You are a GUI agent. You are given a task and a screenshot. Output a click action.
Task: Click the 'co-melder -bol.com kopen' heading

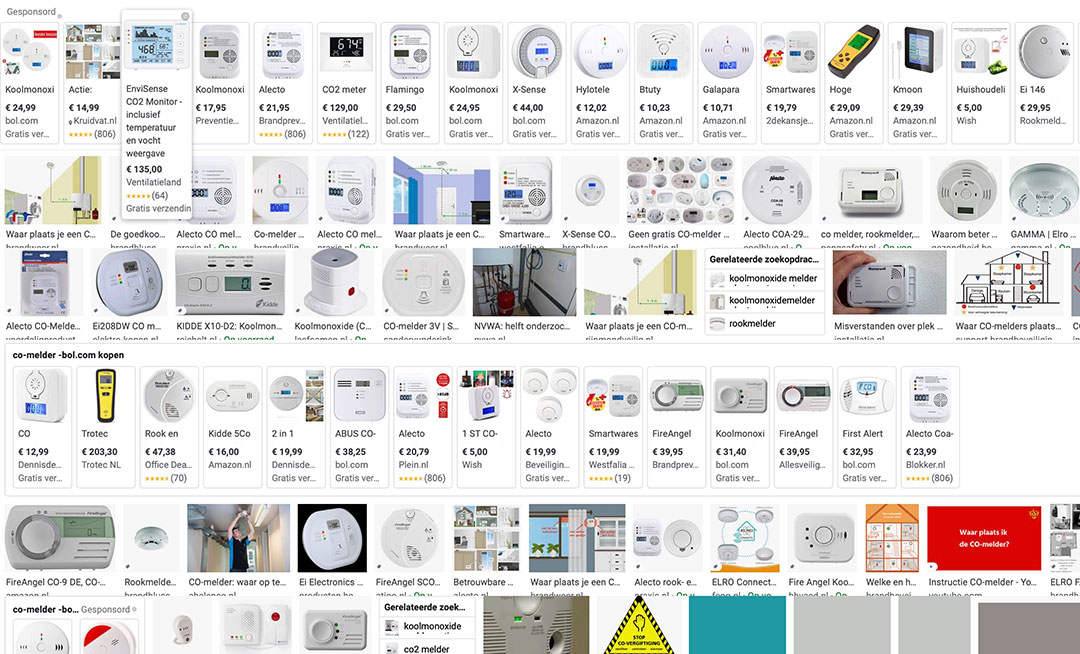pos(68,355)
